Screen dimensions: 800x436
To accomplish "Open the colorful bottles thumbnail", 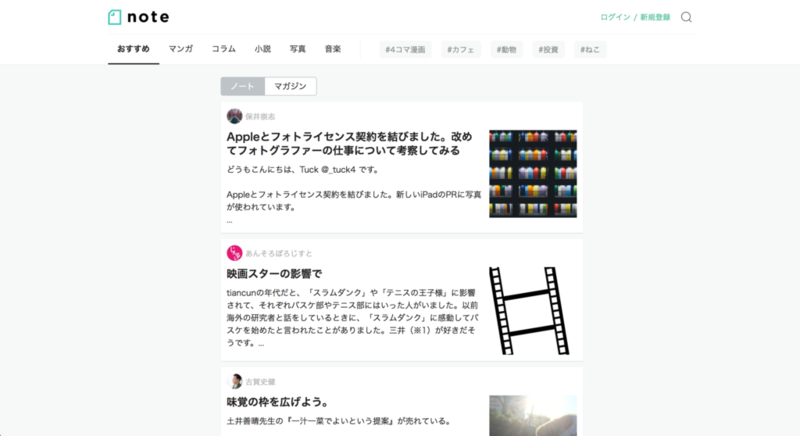I will (533, 174).
